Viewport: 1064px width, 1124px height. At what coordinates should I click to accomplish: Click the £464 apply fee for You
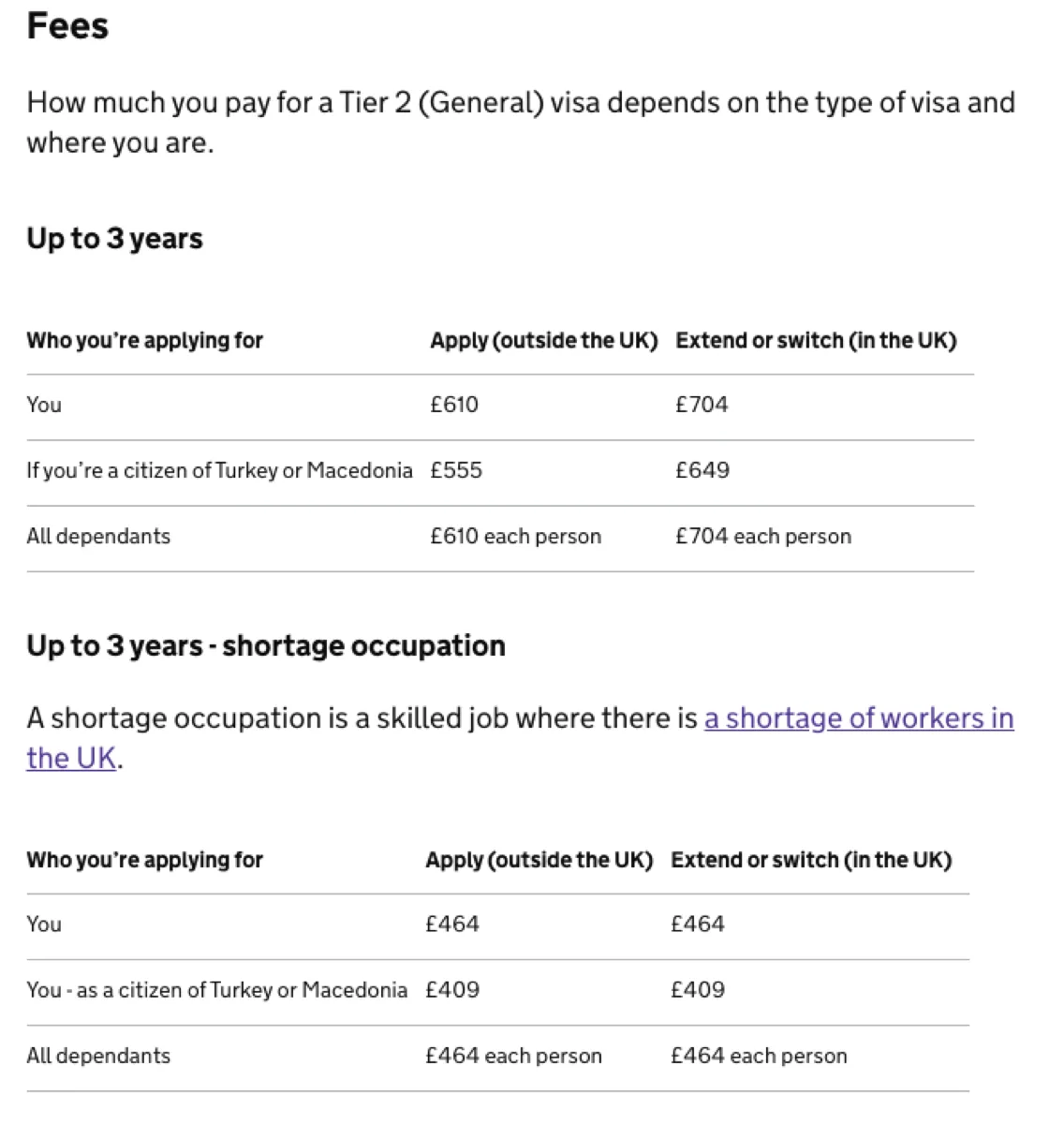pyautogui.click(x=452, y=924)
